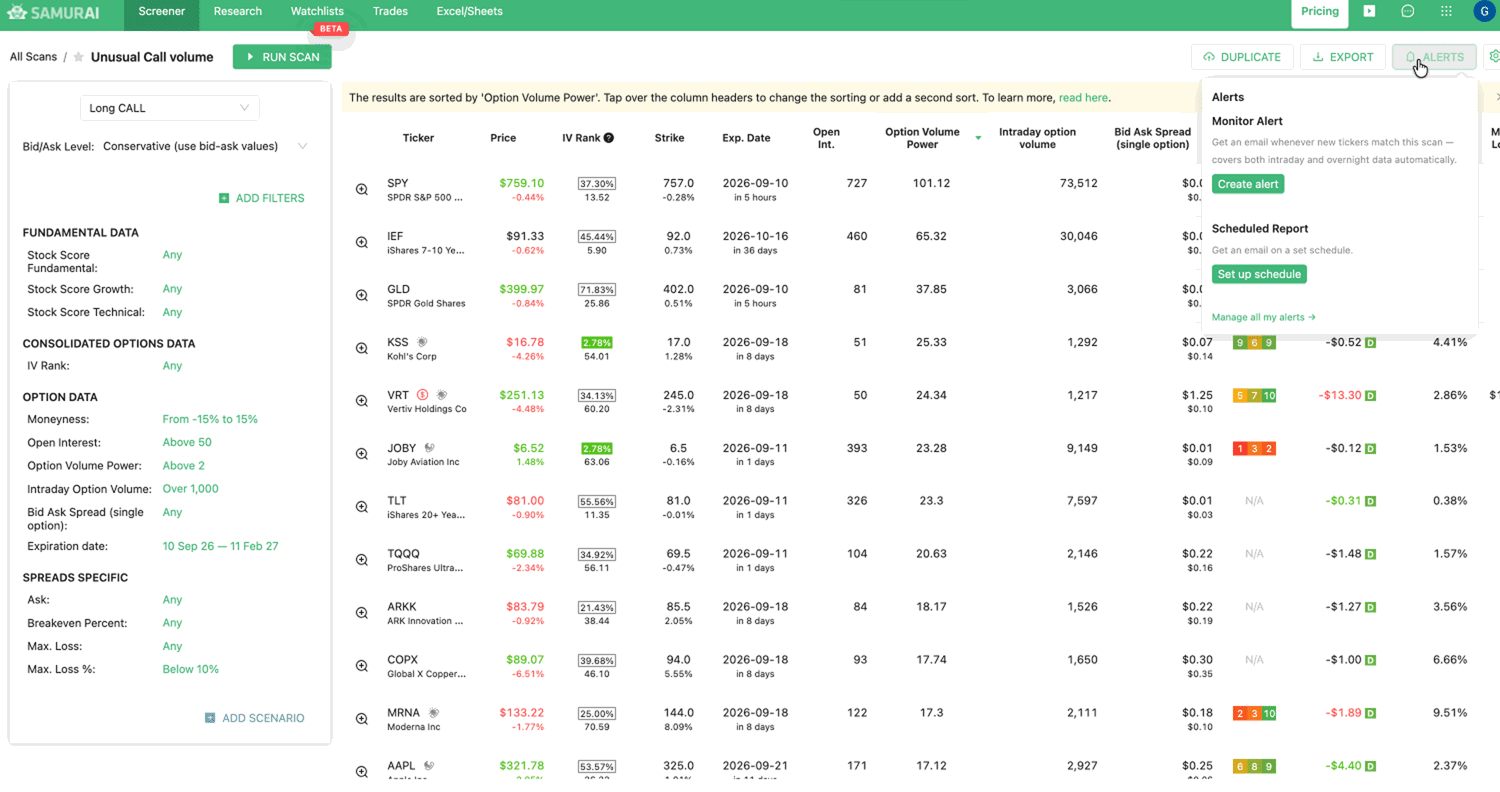Expand the Bid/Ask Level Conservative dropdown
Screen dimensions: 1500x792
pyautogui.click(x=205, y=146)
